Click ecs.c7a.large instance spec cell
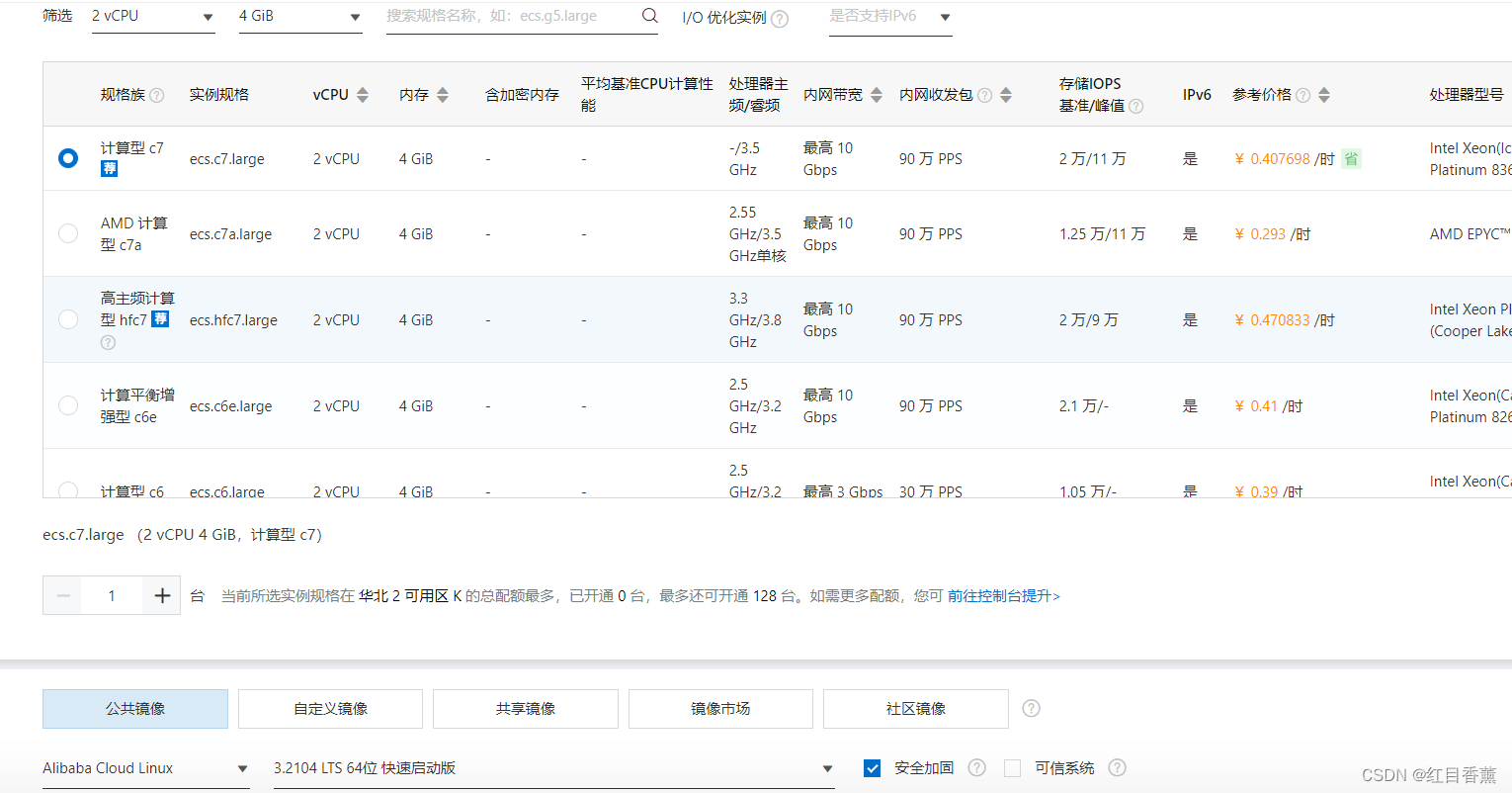The height and width of the screenshot is (793, 1512). point(230,234)
